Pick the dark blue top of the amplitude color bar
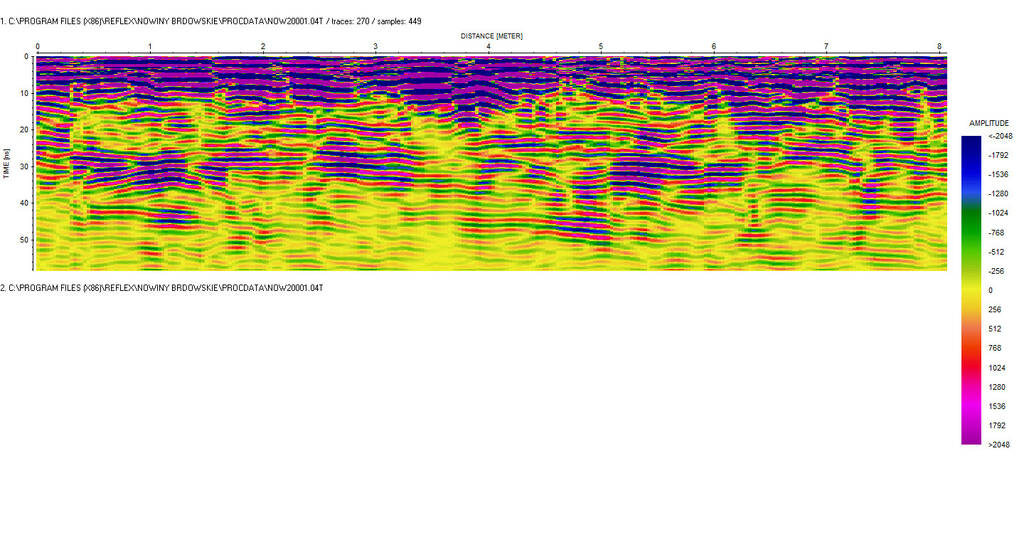The height and width of the screenshot is (552, 1024). [970, 140]
